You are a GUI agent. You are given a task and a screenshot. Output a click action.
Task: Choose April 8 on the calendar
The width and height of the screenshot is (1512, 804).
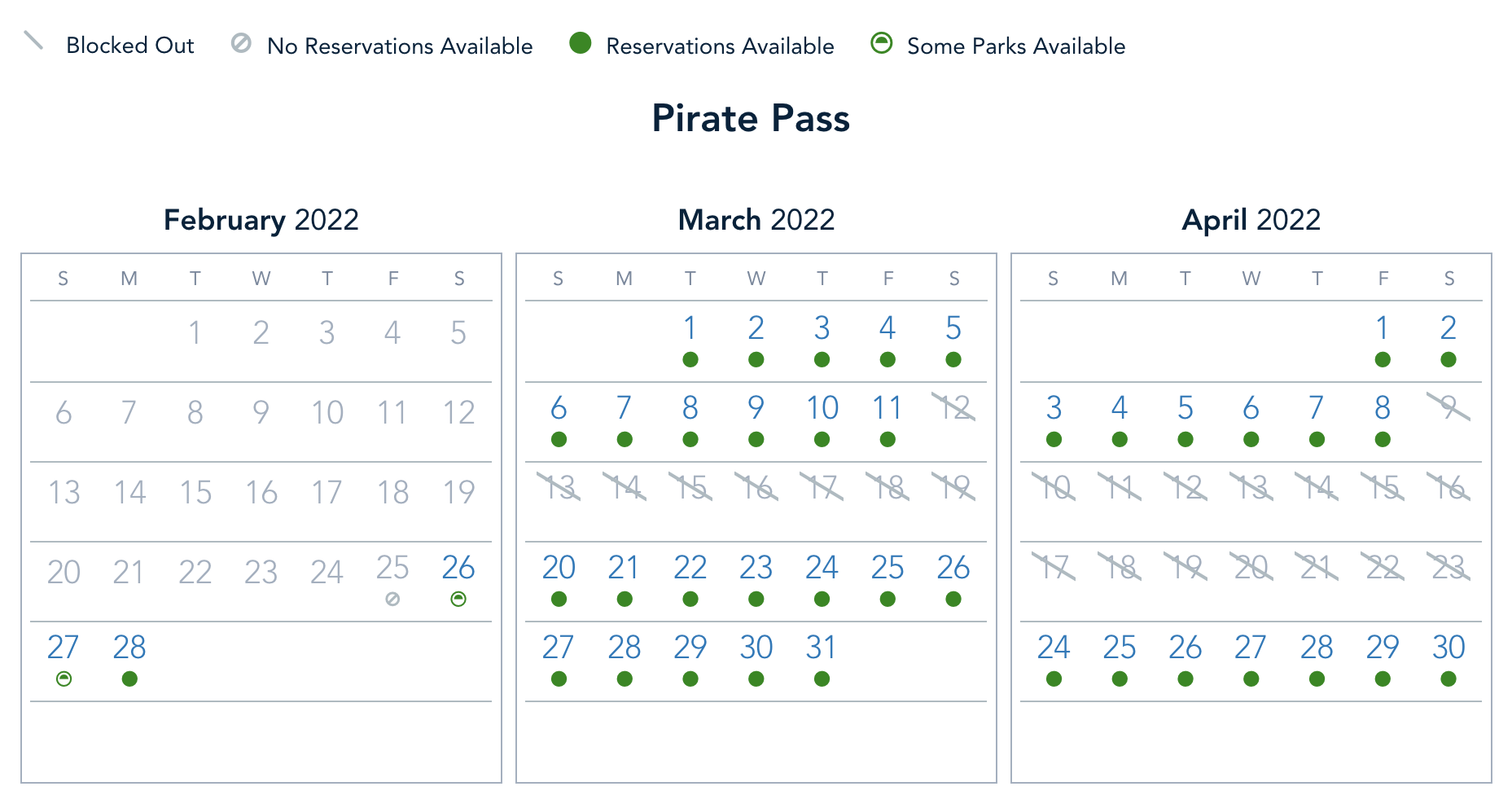(1382, 408)
